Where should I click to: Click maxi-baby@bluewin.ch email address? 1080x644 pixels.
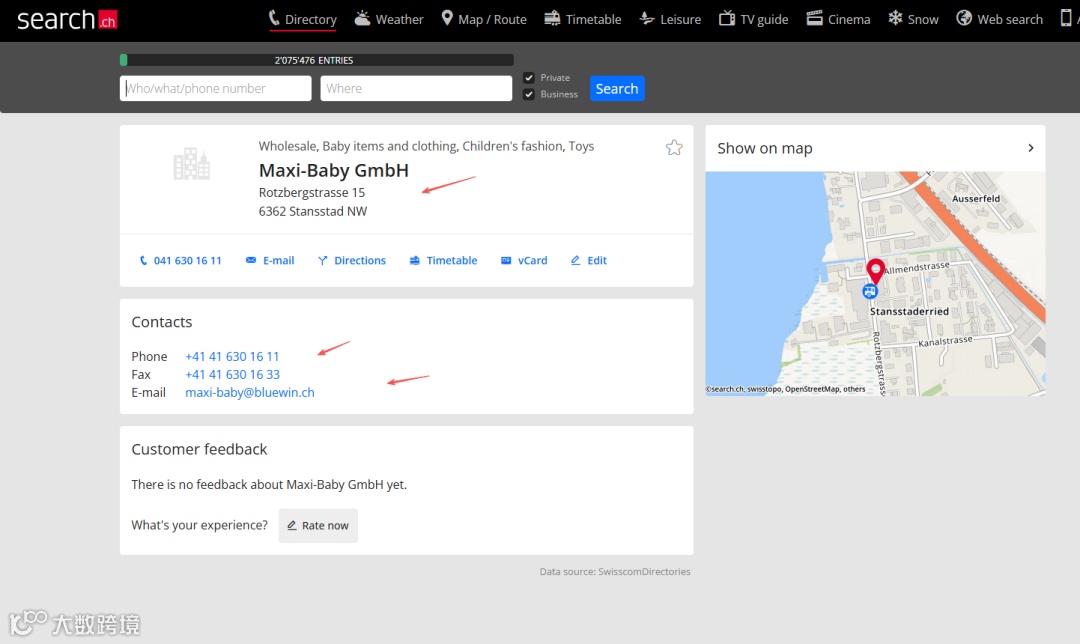click(249, 392)
